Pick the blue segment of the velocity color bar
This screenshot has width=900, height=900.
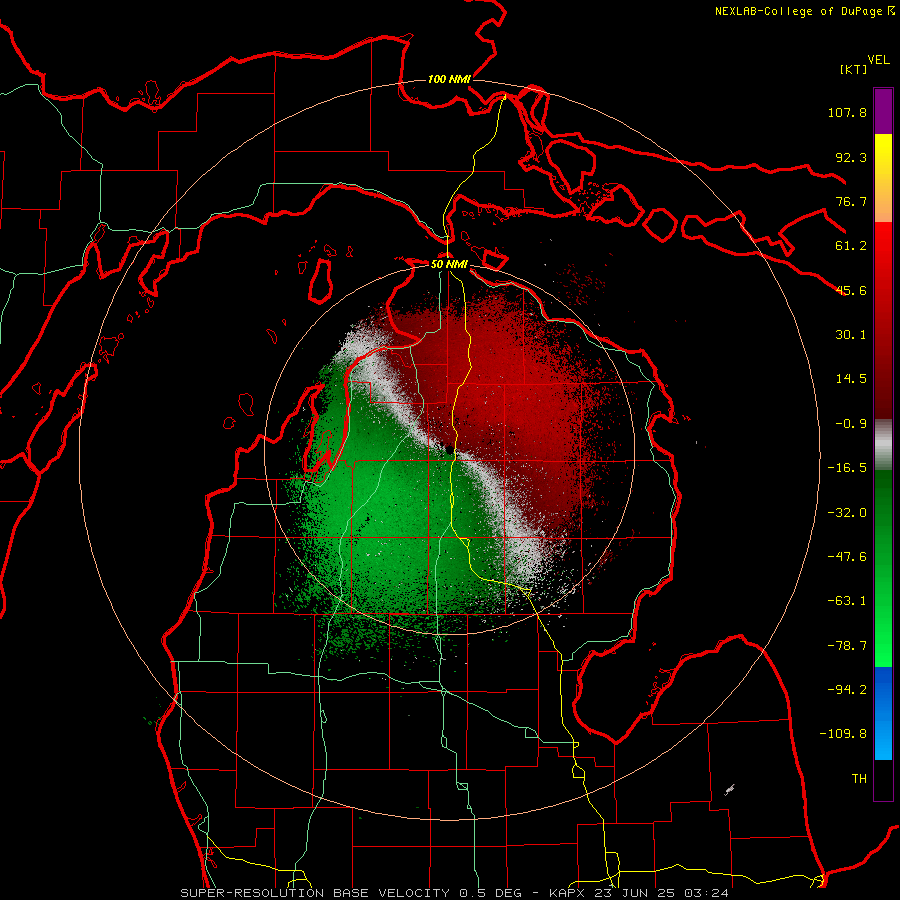(x=883, y=713)
